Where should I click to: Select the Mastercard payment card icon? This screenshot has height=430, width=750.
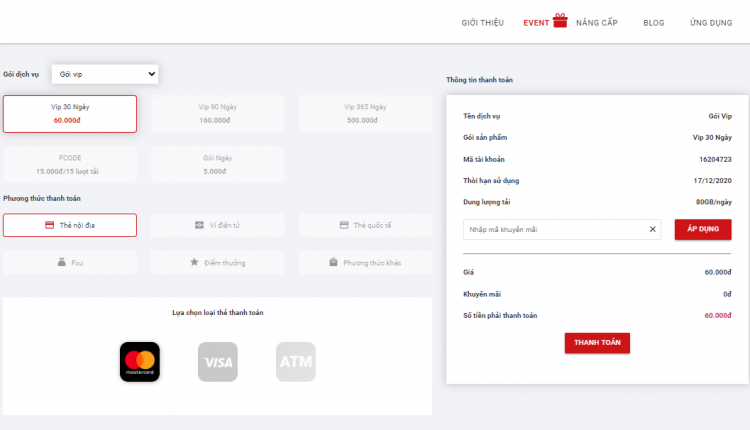pos(140,362)
